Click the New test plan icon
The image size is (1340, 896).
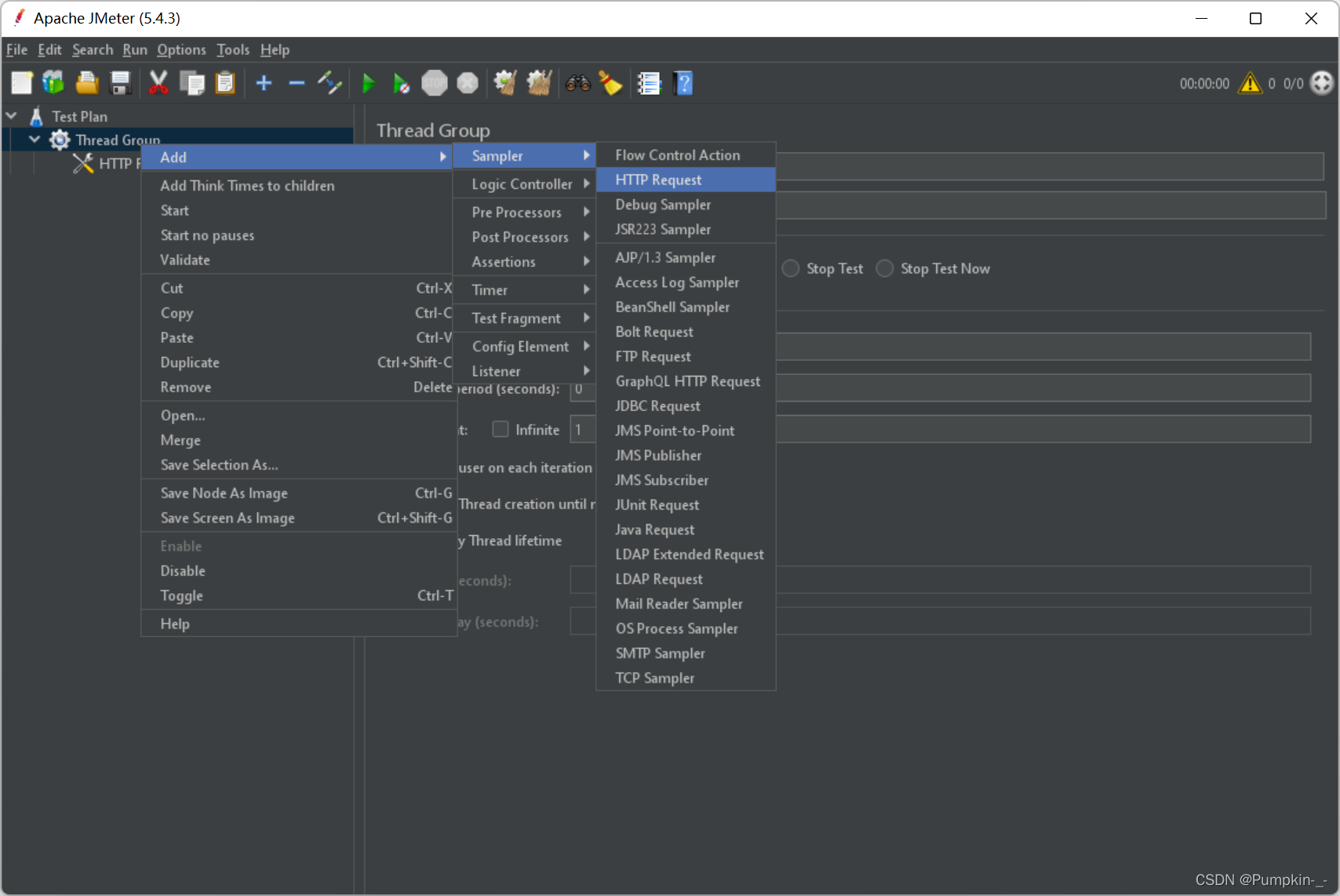pos(21,83)
